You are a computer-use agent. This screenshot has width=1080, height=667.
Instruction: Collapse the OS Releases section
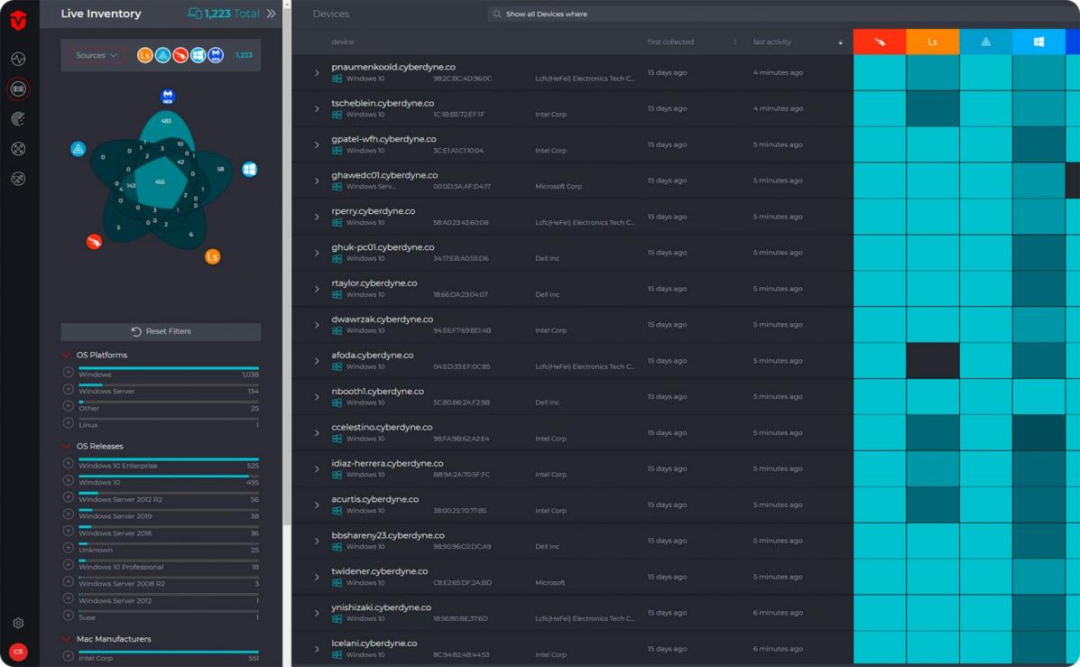(67, 446)
